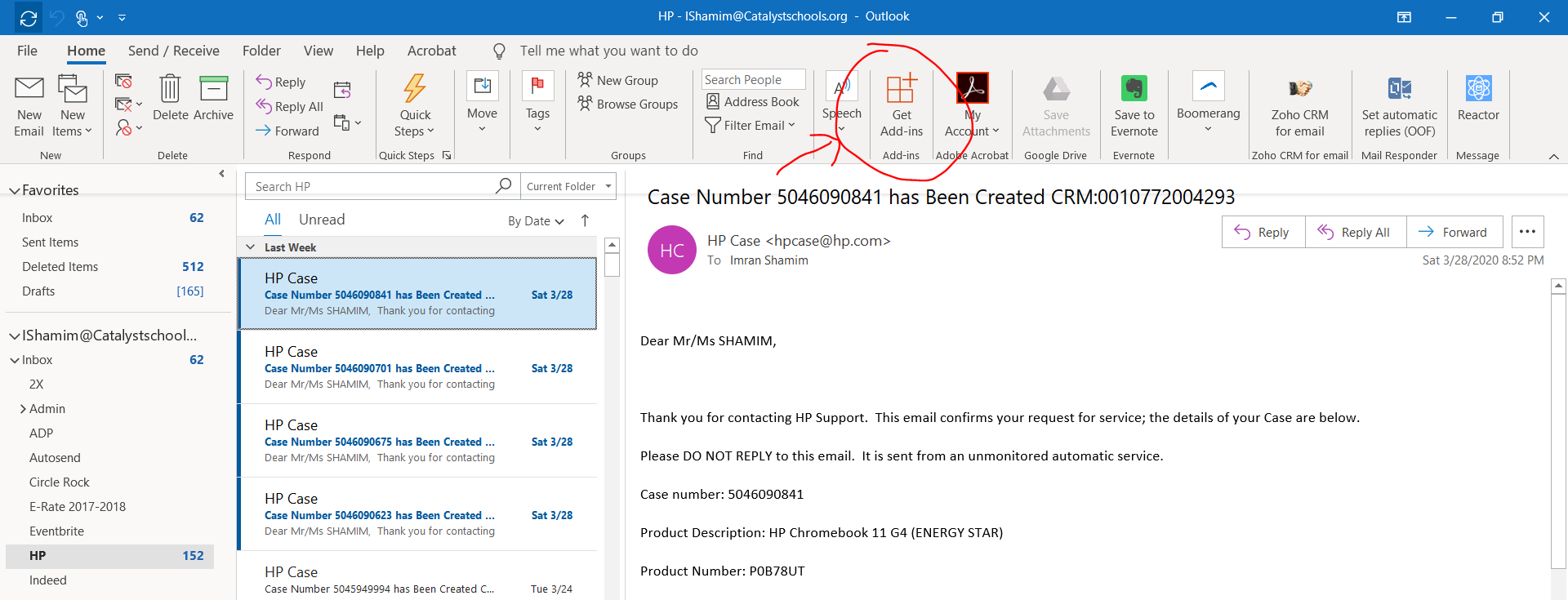Screen dimensions: 1568x600
Task: Open the Get Add-ins store
Action: pos(902,106)
